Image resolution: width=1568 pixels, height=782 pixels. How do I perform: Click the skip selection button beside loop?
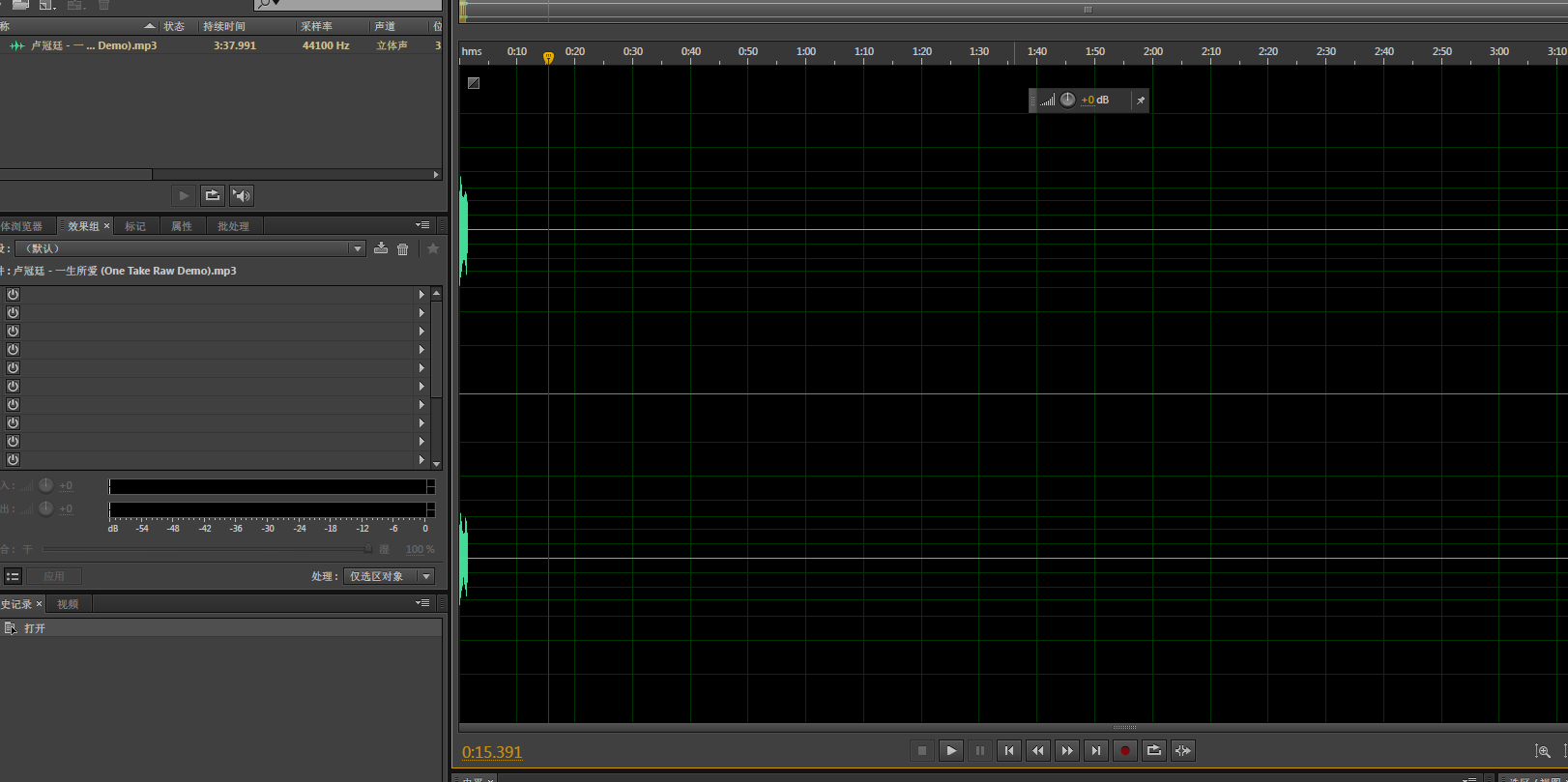click(x=1182, y=751)
